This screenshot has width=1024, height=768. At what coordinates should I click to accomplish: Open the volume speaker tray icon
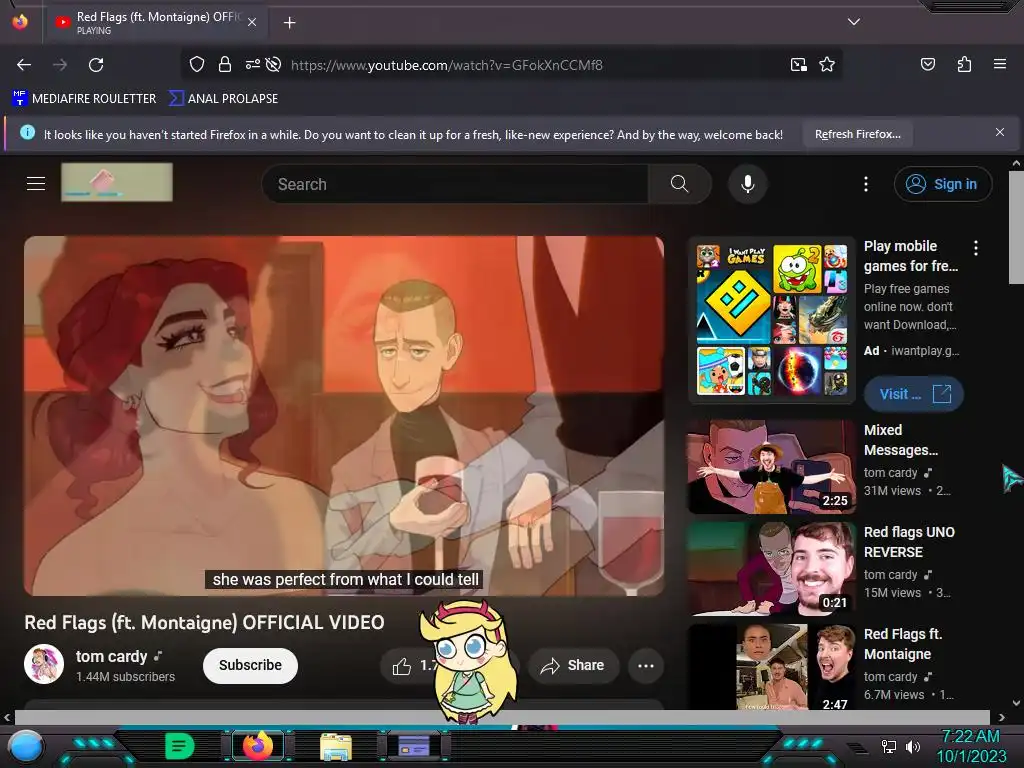[x=912, y=746]
